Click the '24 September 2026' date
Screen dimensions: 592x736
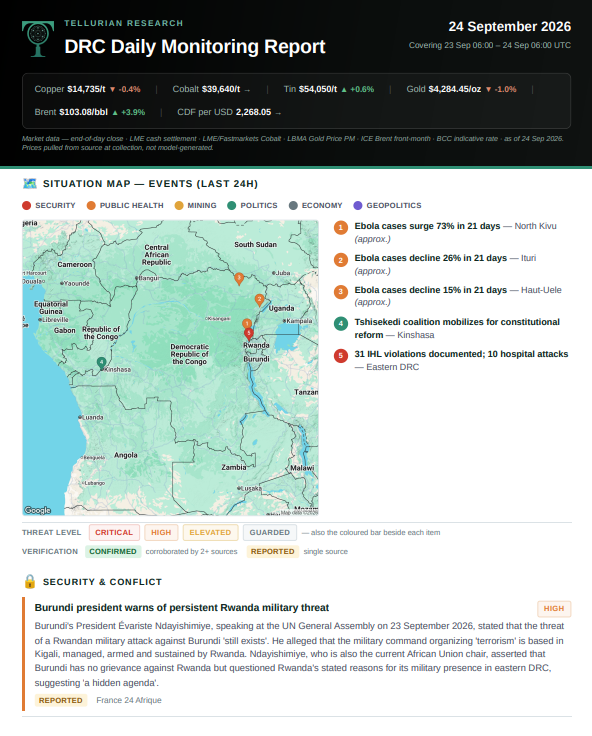(509, 26)
